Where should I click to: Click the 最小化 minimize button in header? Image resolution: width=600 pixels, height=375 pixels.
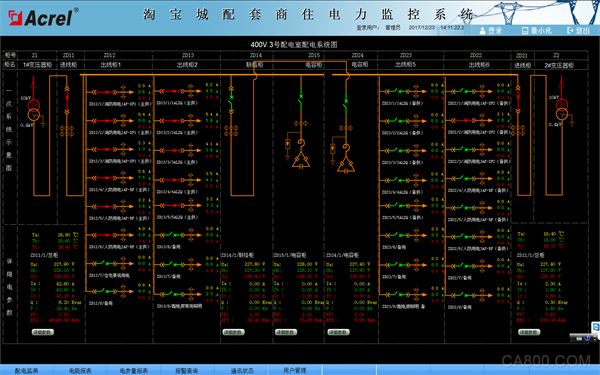click(x=537, y=31)
